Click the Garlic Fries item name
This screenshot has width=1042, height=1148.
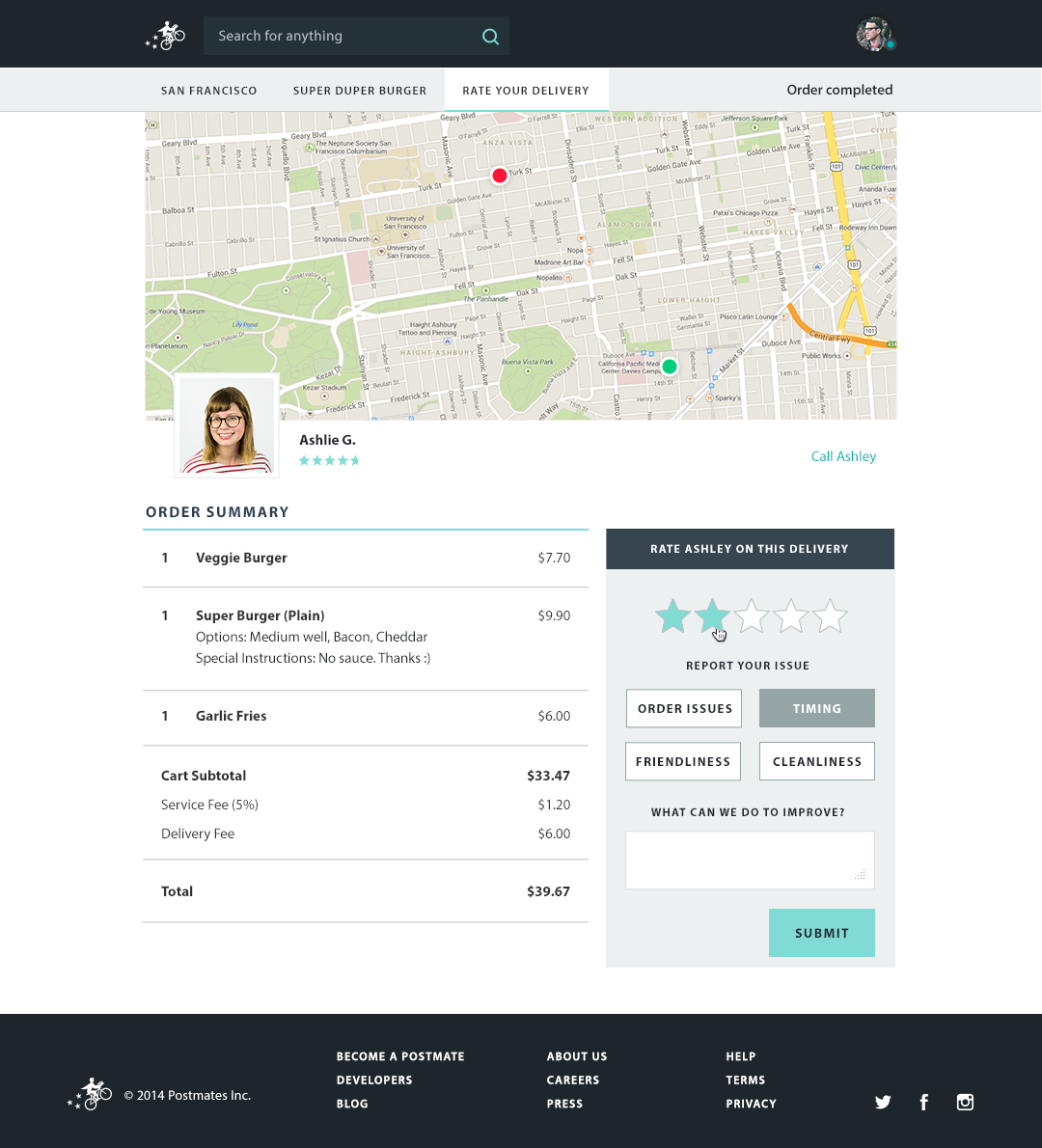point(231,716)
